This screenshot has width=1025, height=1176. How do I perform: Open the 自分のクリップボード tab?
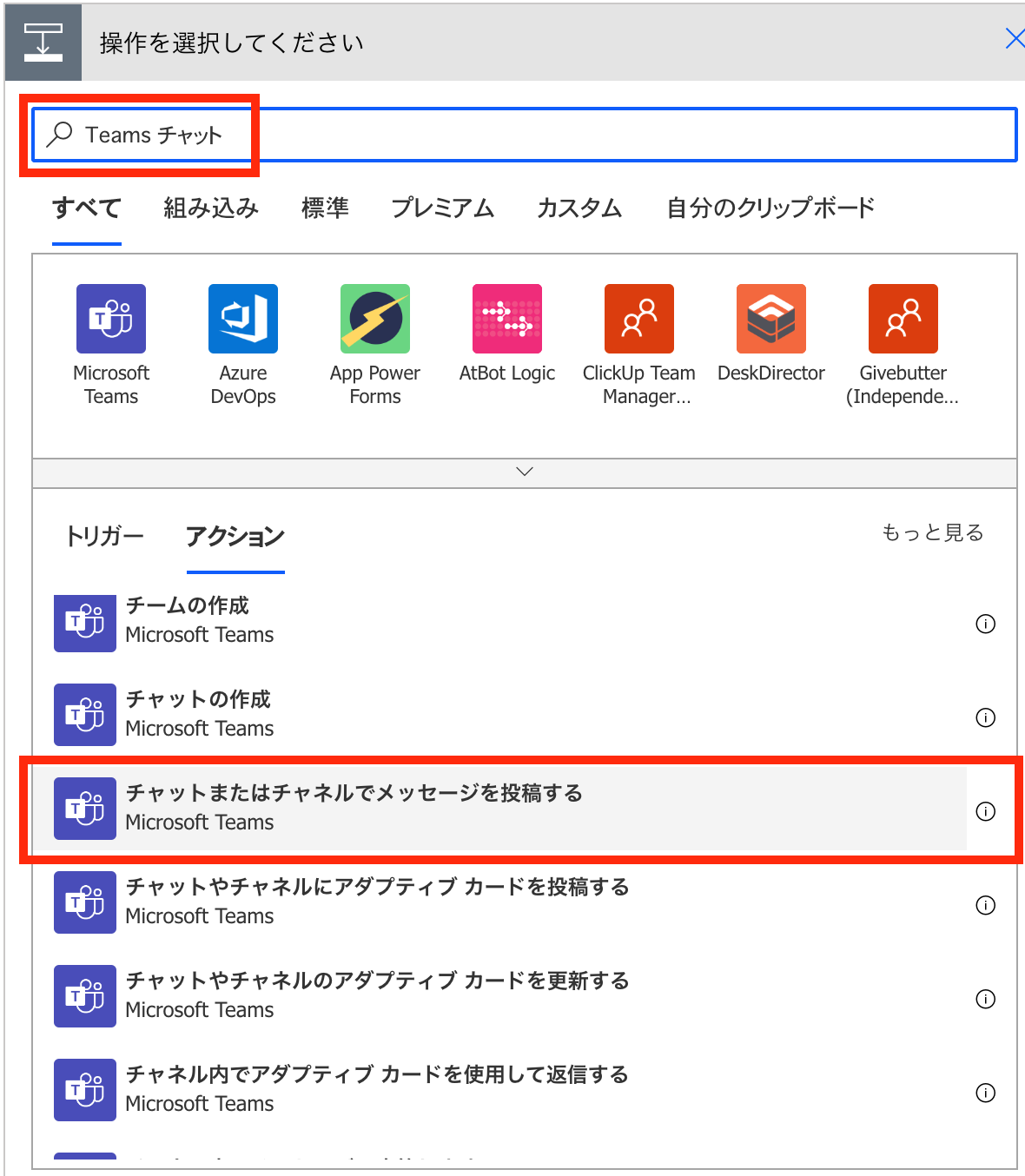770,208
